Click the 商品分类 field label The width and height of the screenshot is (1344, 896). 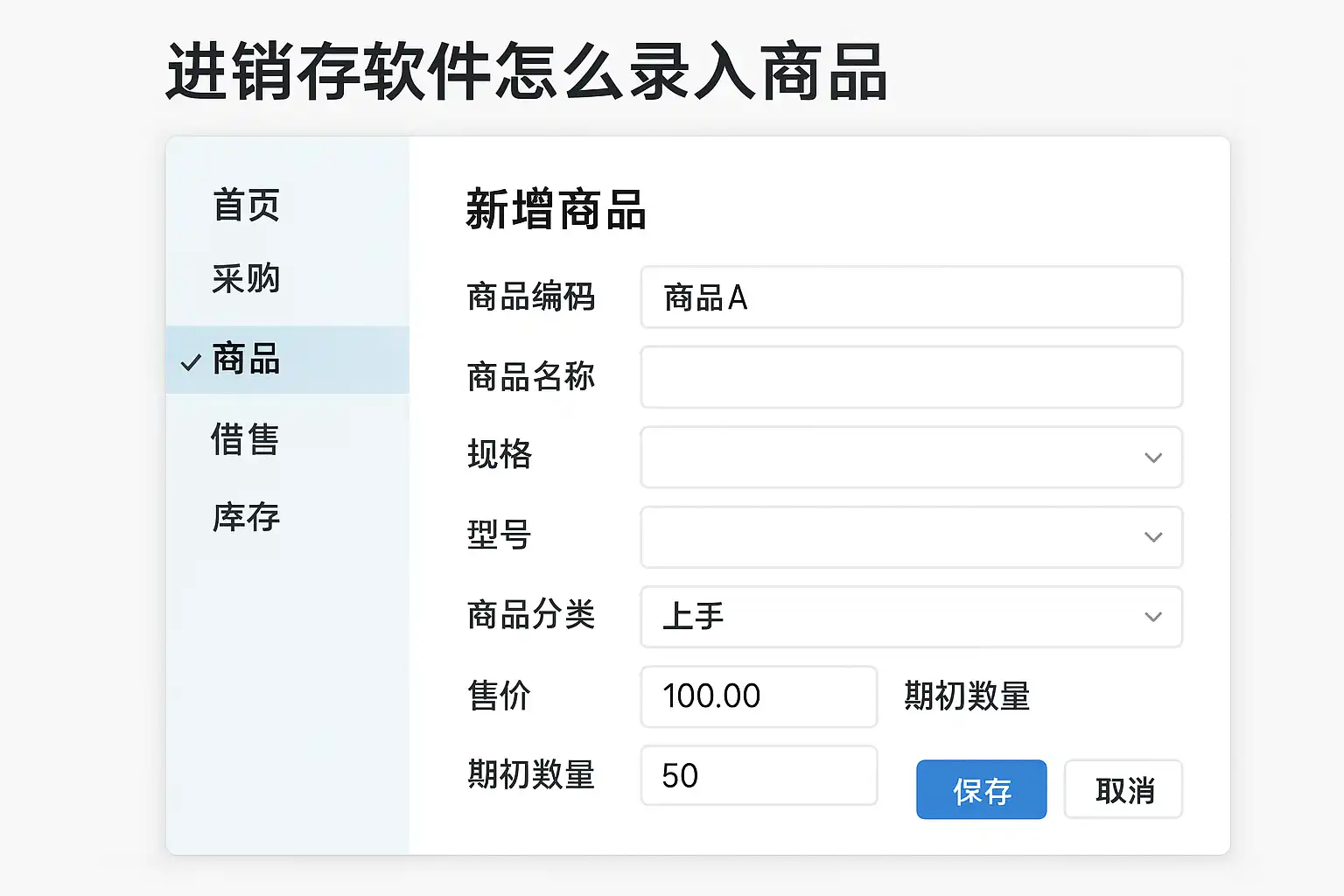[531, 615]
